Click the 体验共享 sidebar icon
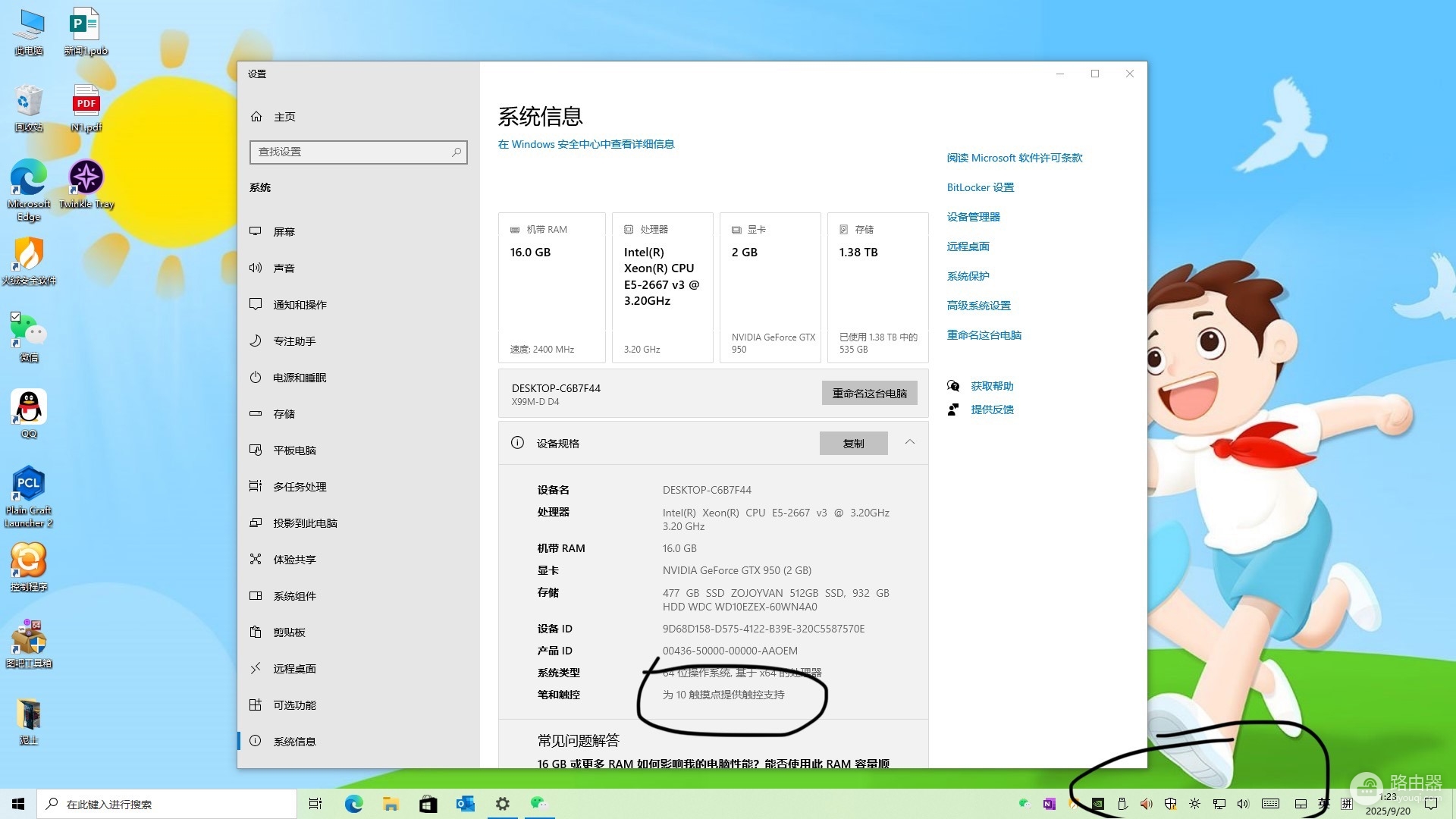The image size is (1456, 819). 256,559
